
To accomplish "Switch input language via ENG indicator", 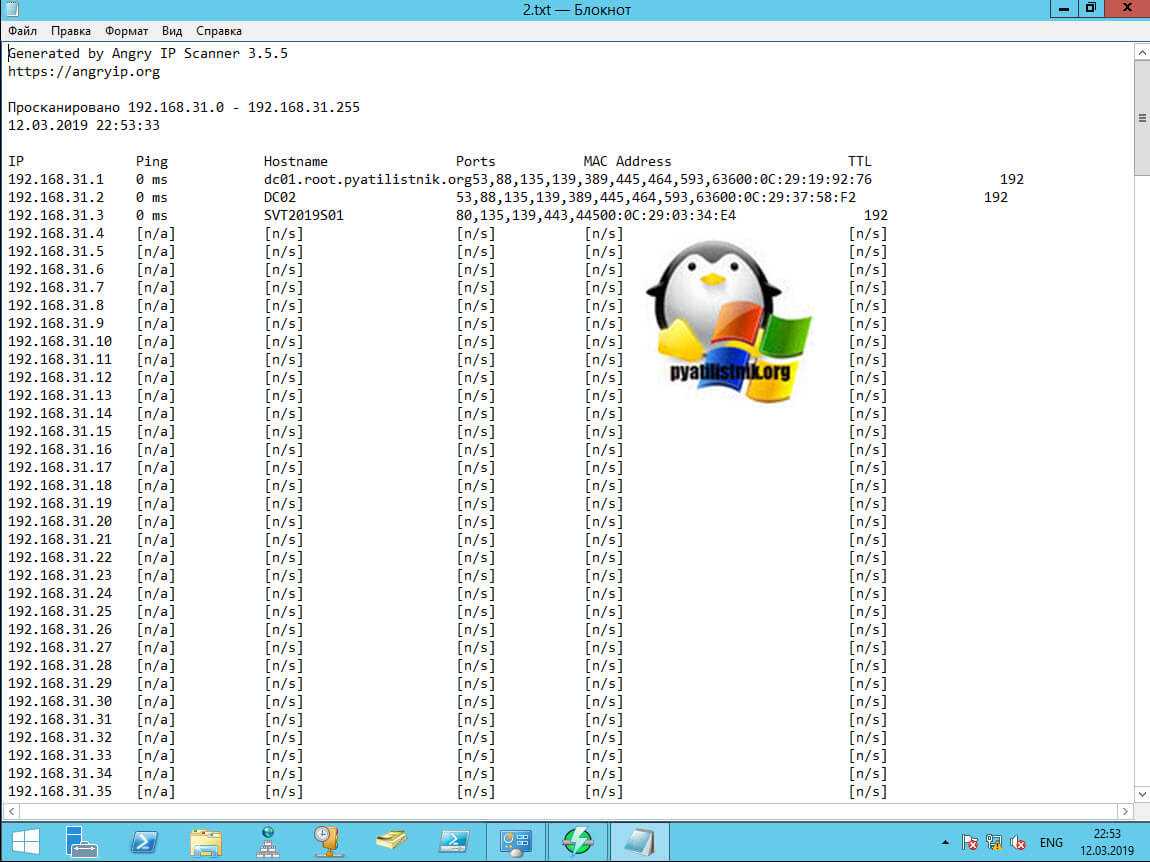I will (x=1052, y=842).
